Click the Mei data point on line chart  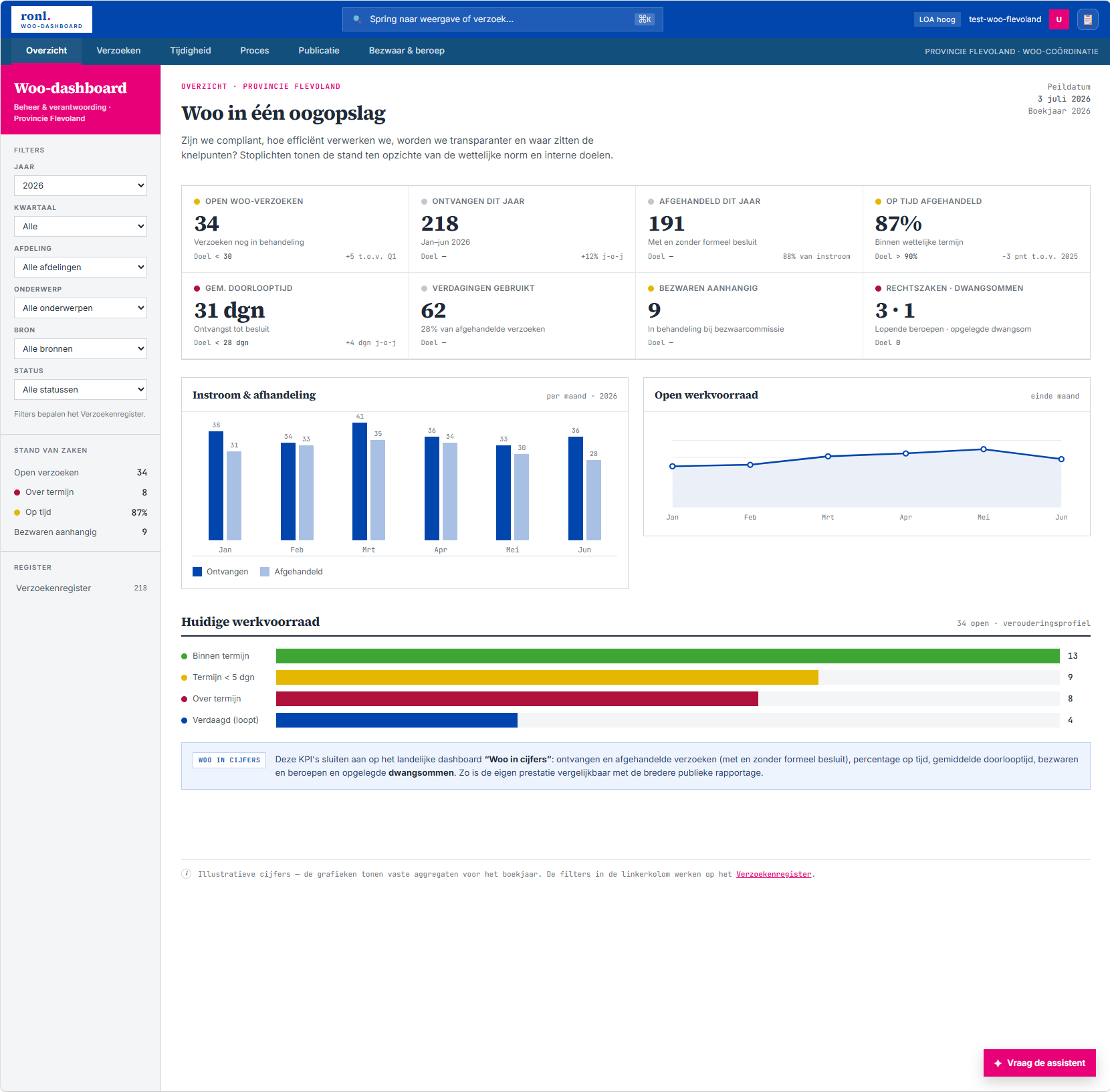[984, 449]
